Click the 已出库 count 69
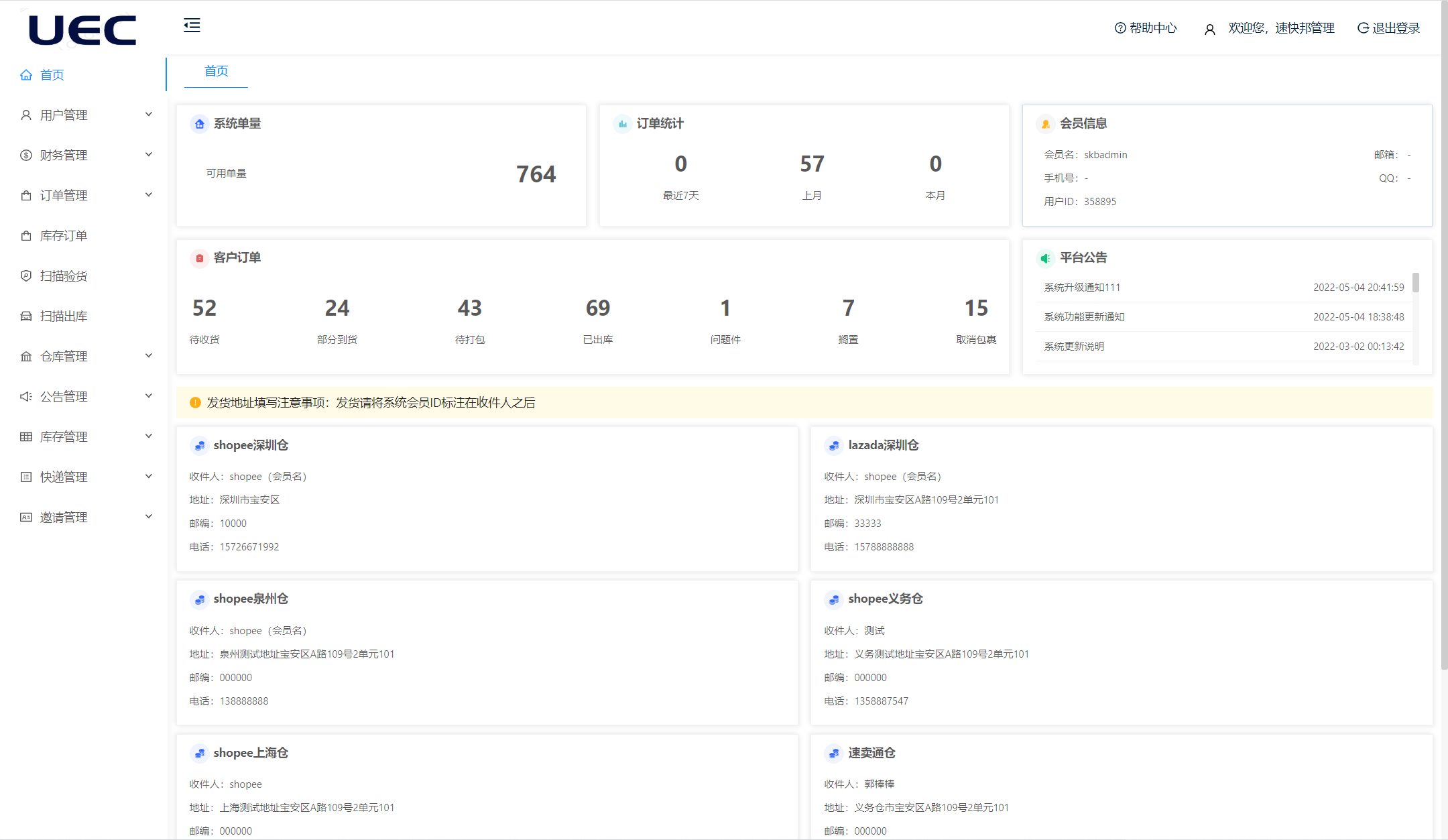The image size is (1448, 840). pos(598,308)
